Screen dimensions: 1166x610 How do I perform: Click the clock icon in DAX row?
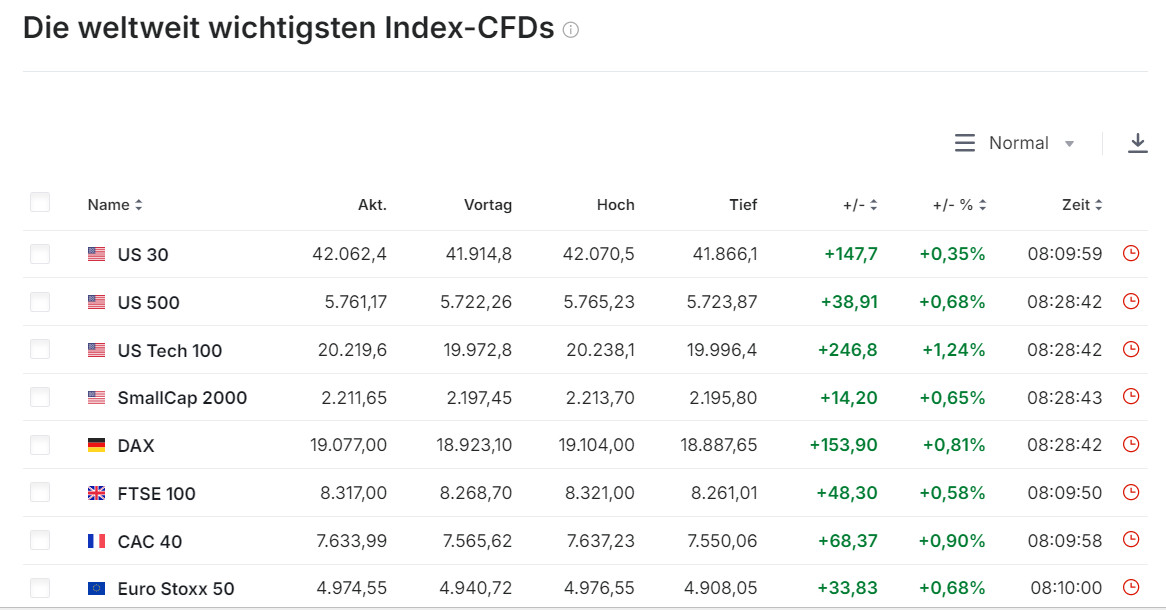(x=1131, y=445)
